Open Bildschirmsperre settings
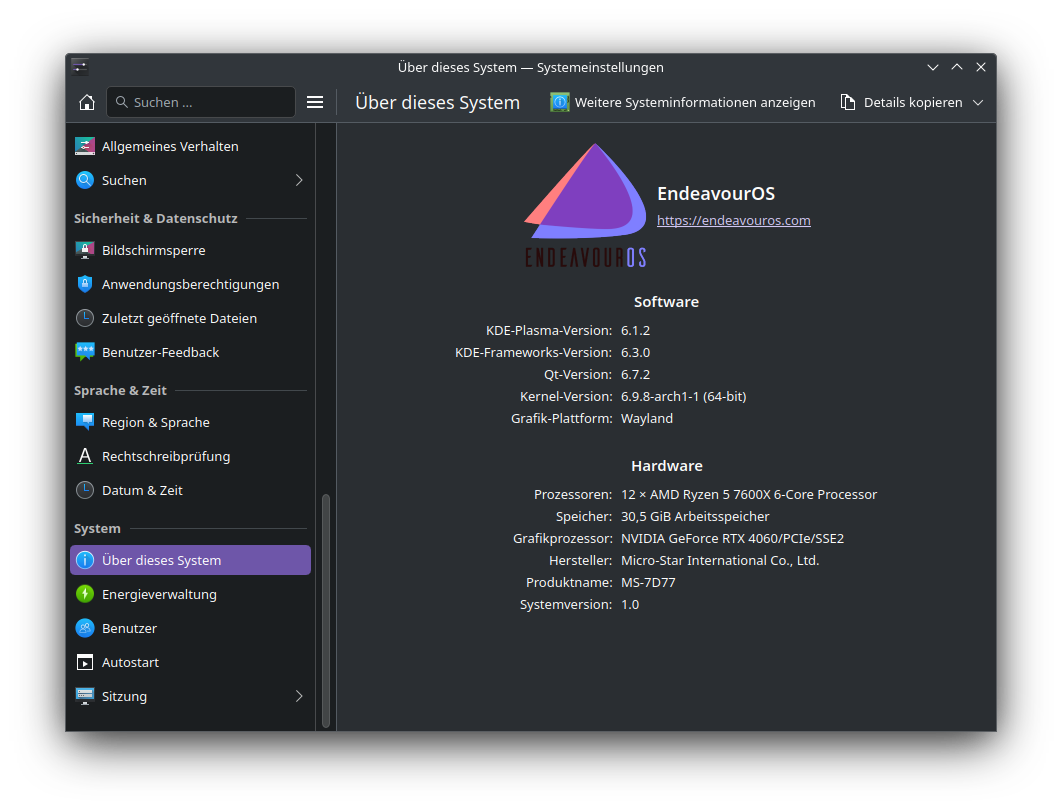Screen dimensions: 1063x810 pos(190,250)
